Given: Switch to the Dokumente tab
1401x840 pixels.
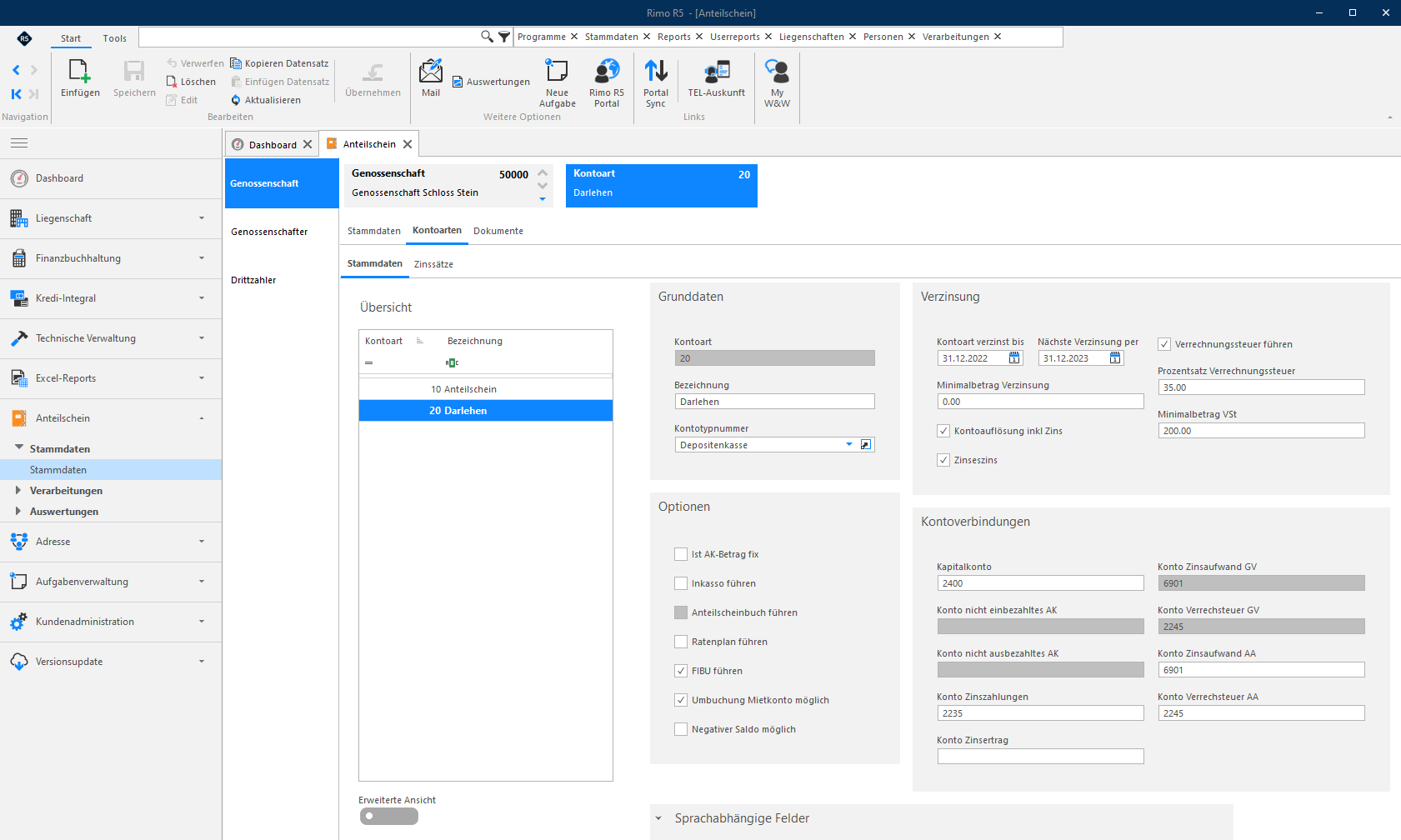Looking at the screenshot, I should 498,231.
